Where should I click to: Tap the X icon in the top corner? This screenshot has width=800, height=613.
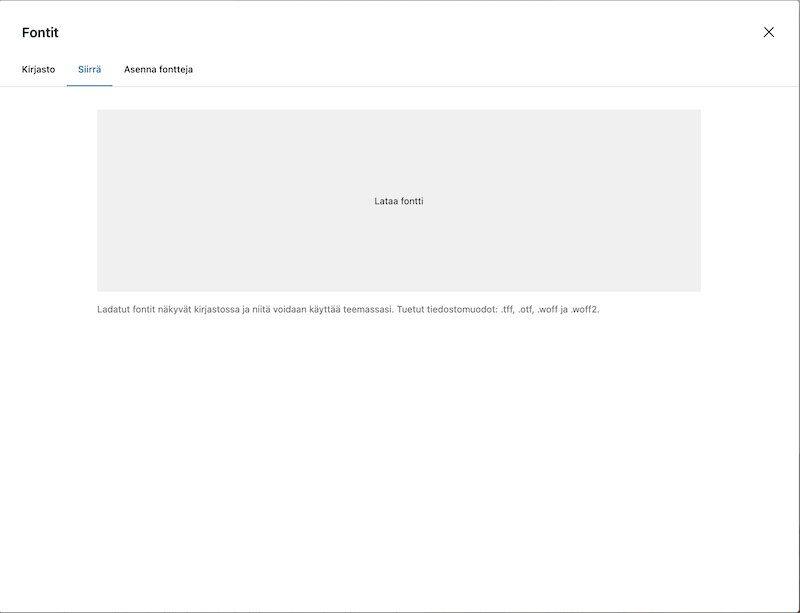pyautogui.click(x=768, y=32)
